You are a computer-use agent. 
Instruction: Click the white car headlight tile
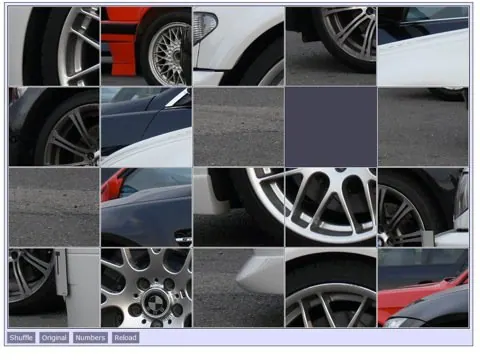coord(239,46)
